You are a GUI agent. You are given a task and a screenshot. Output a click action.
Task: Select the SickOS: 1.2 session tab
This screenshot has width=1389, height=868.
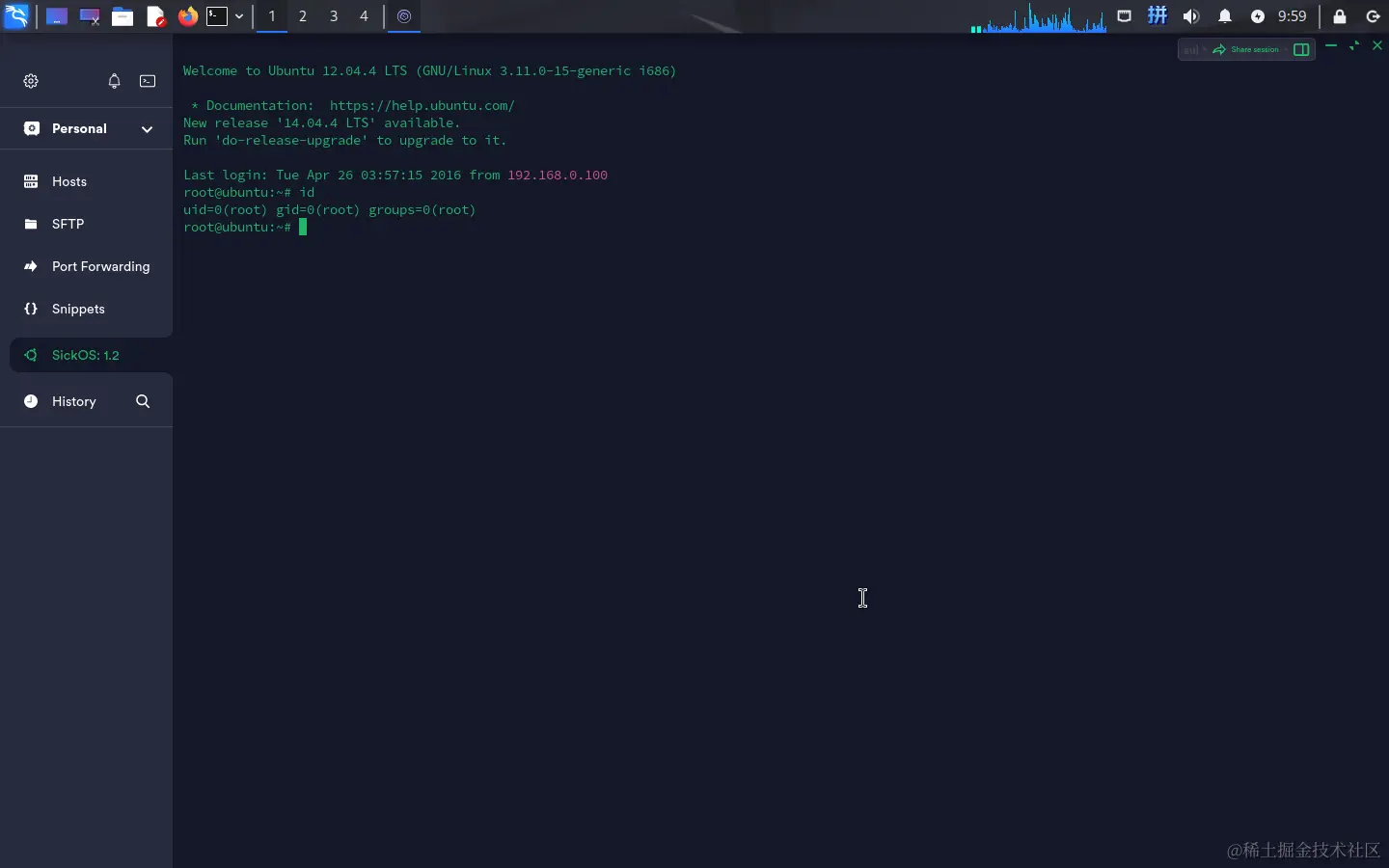(x=91, y=355)
